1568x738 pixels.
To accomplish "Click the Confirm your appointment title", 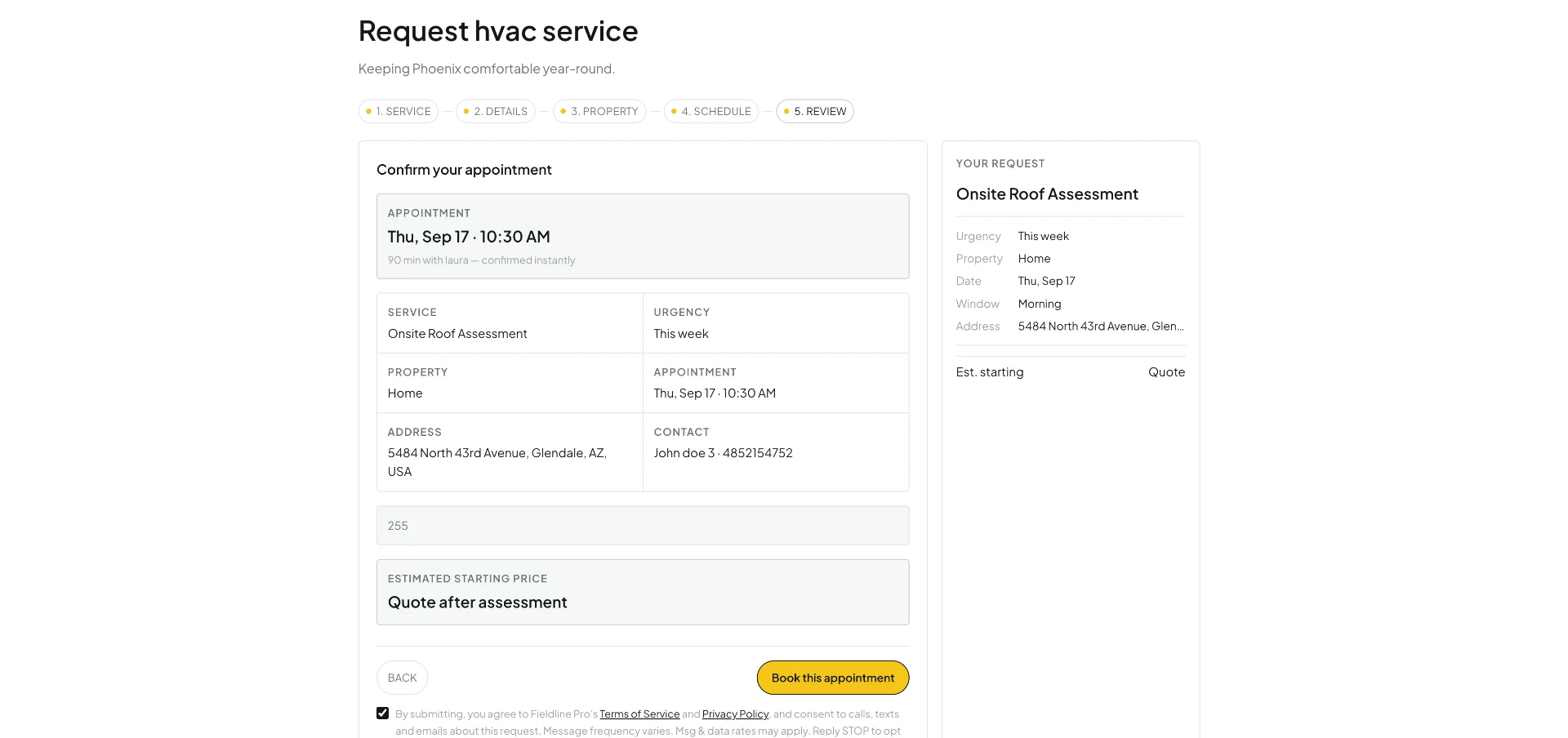I will click(x=464, y=170).
